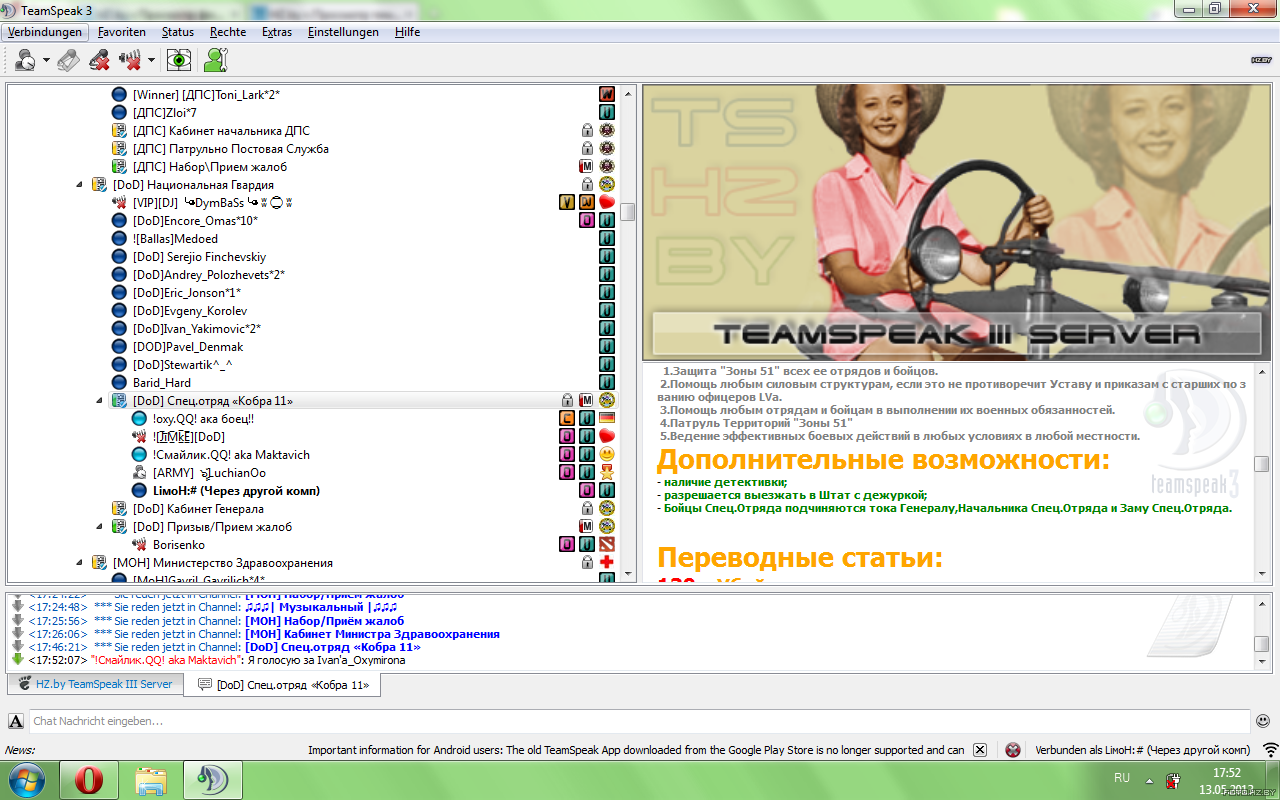The image size is (1280, 800).
Task: Click the server icon on HZ.by tab
Action: click(25, 684)
